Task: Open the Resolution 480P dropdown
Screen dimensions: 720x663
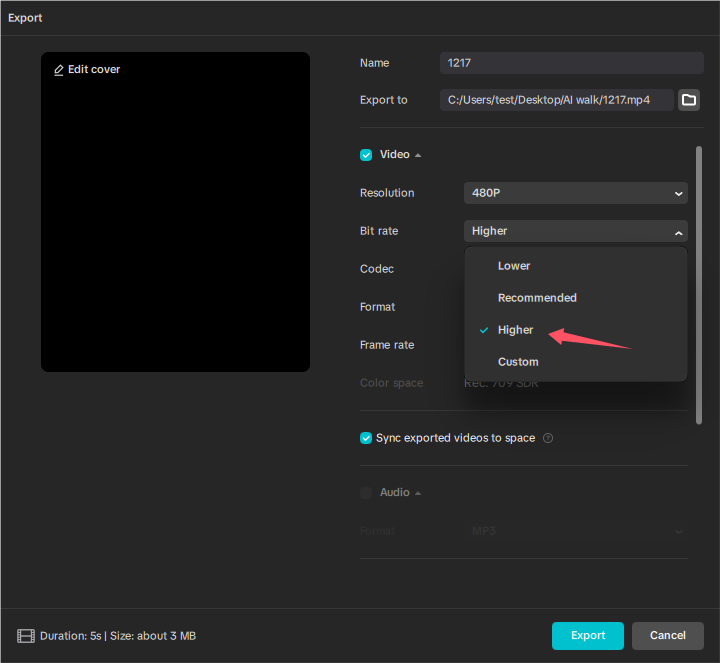Action: (x=576, y=193)
